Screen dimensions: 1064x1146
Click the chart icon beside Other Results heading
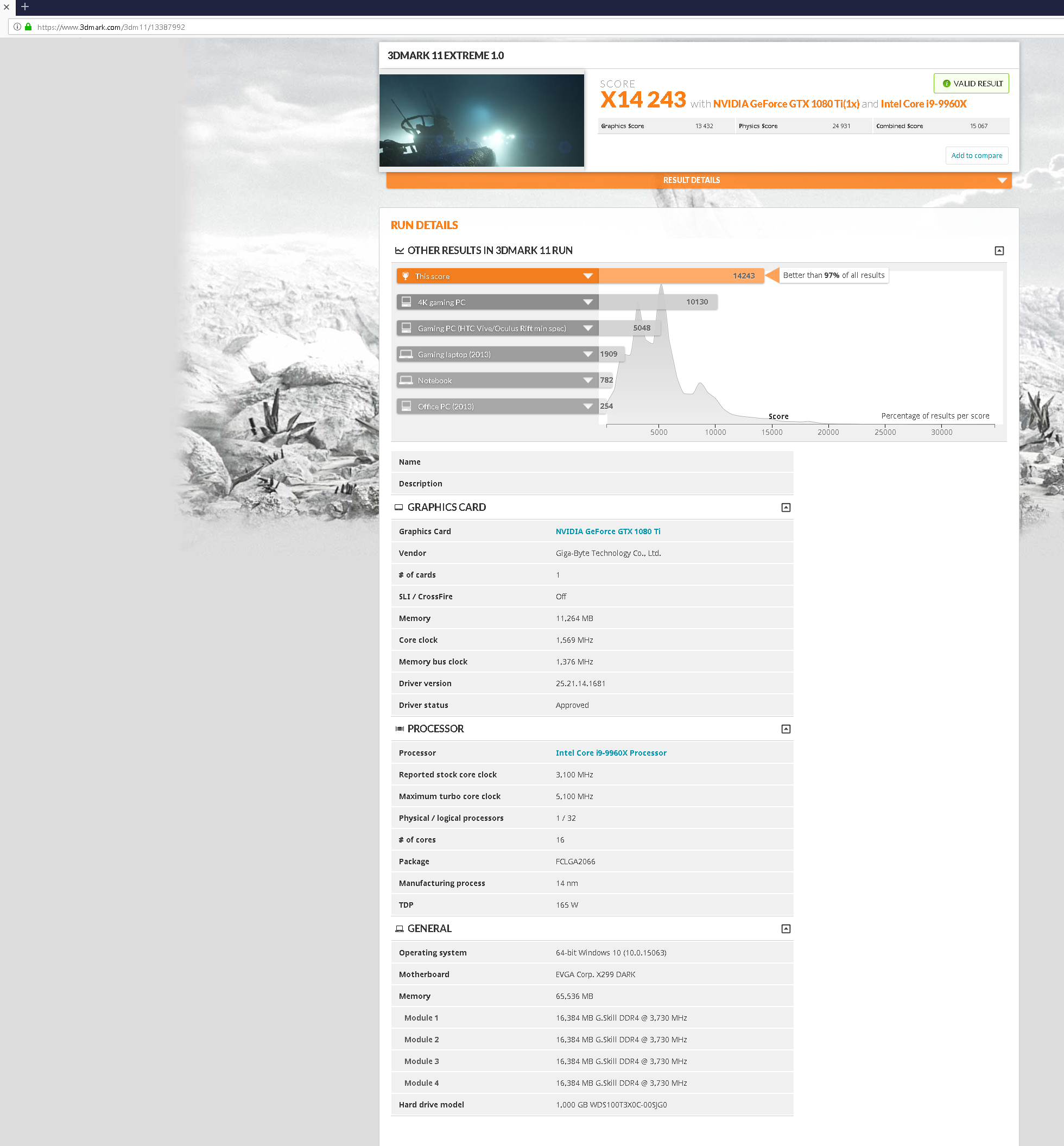(x=399, y=250)
